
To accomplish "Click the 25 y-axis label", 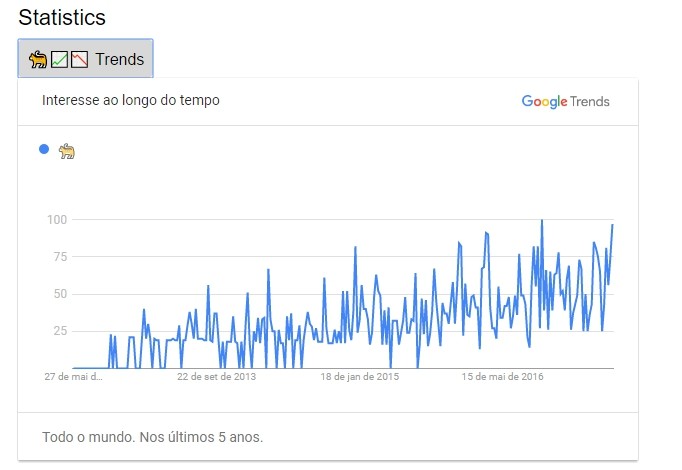I will [59, 331].
